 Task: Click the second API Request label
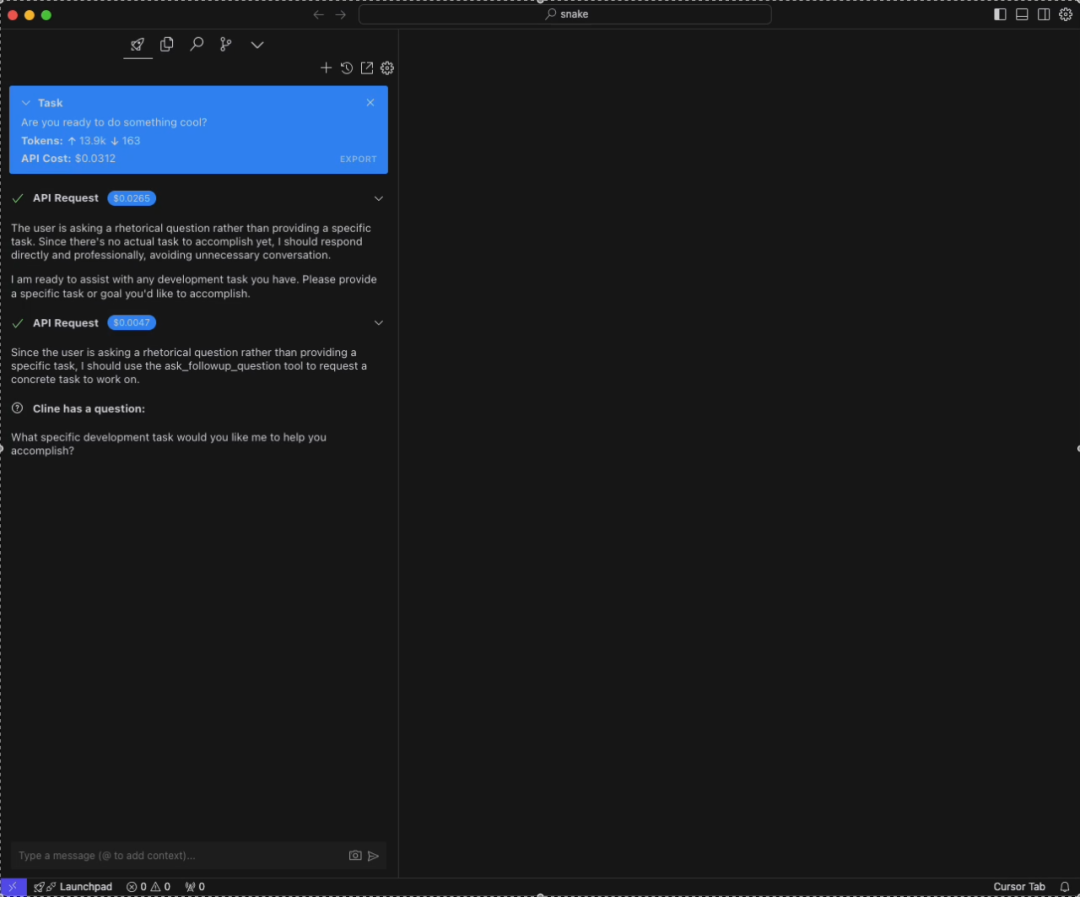coord(65,322)
